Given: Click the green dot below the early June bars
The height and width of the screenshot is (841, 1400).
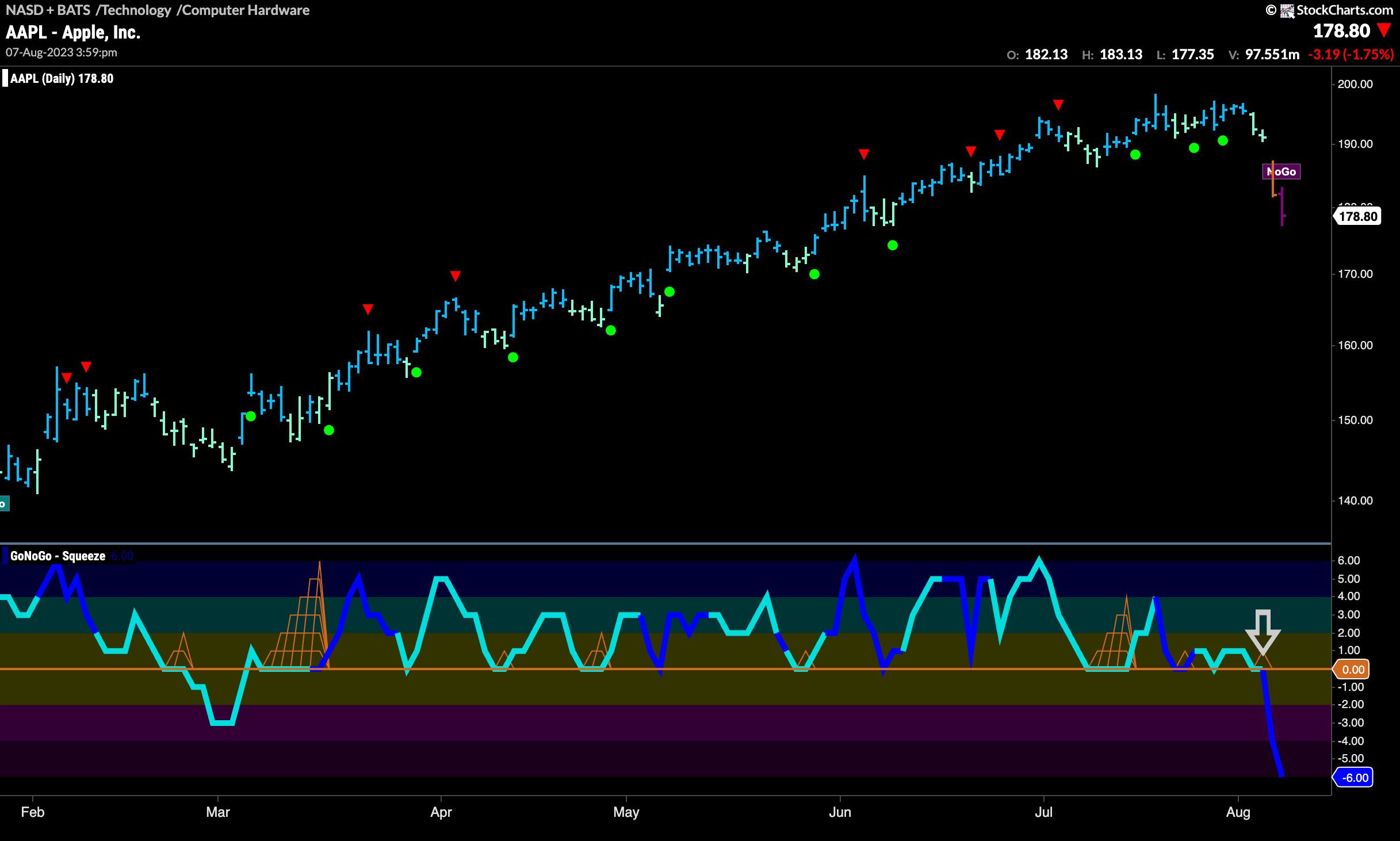Looking at the screenshot, I should (x=892, y=246).
